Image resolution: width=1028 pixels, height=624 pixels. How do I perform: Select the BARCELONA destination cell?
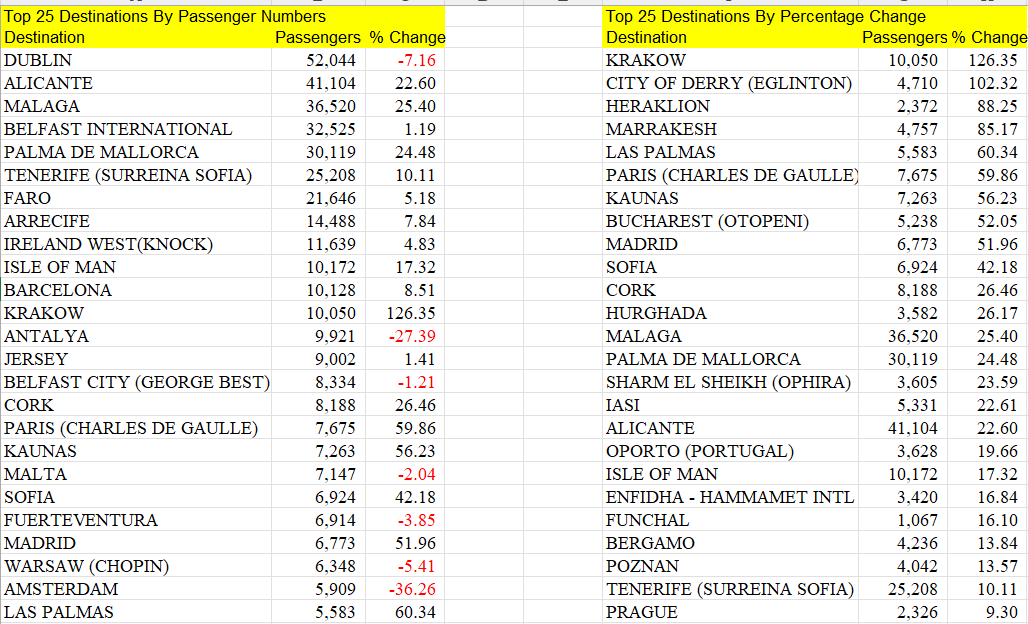136,290
